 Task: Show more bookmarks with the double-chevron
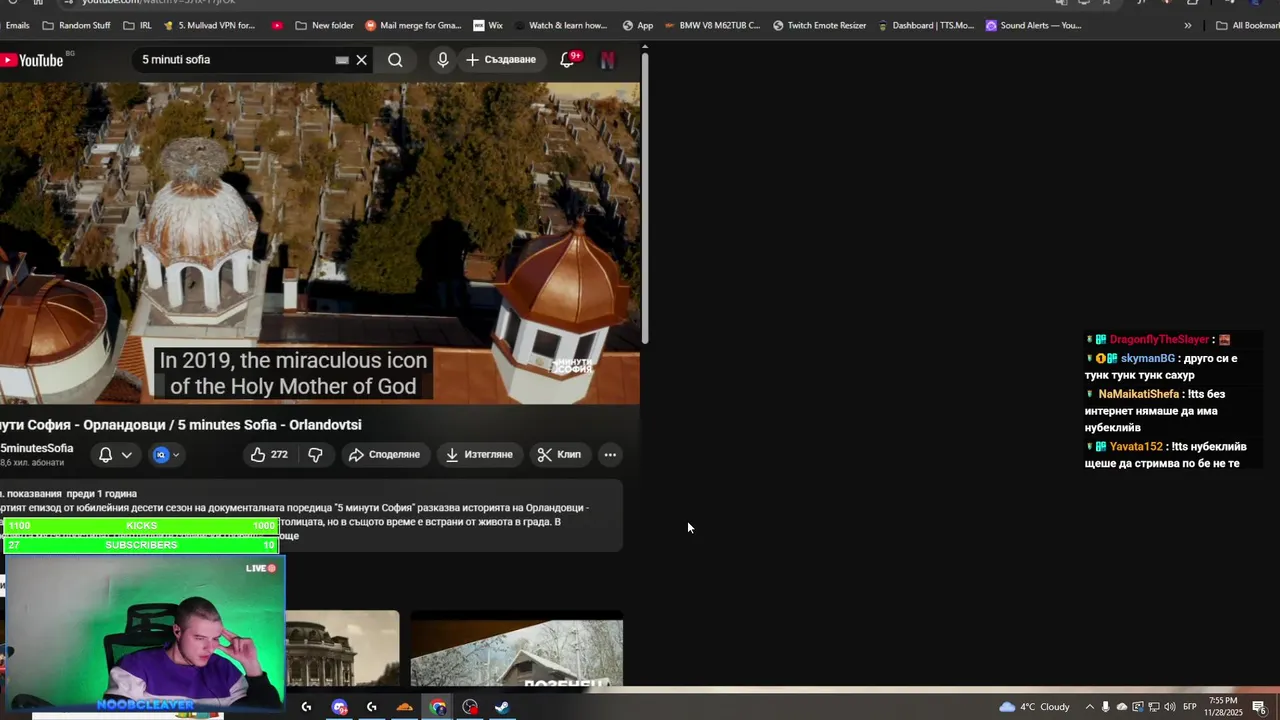[1188, 26]
